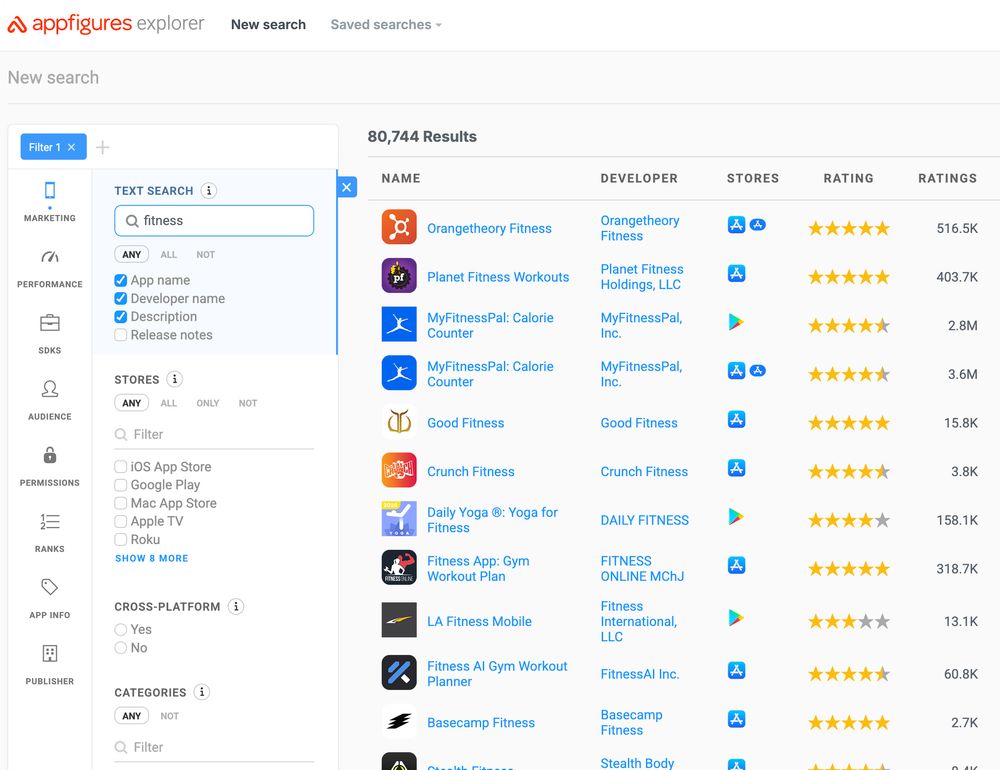Set text search mode to NOT
The height and width of the screenshot is (770, 1000).
(205, 255)
